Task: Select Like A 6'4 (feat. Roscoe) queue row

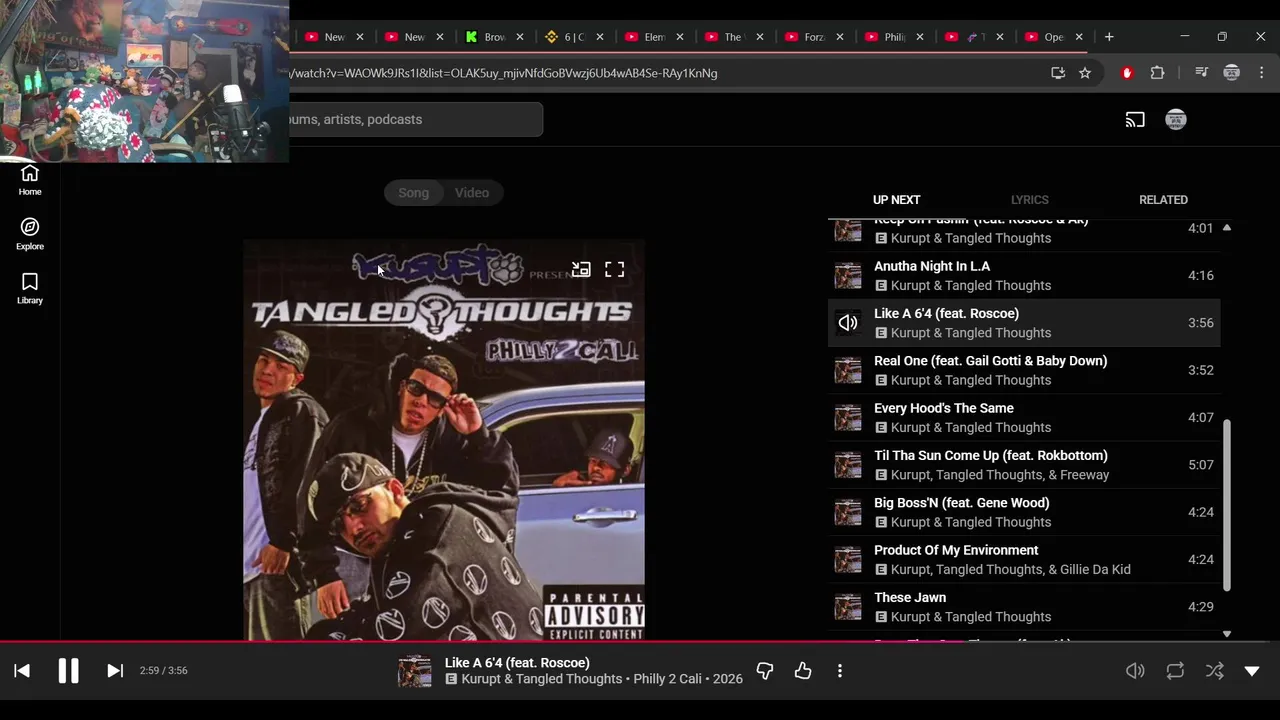Action: pos(1024,323)
